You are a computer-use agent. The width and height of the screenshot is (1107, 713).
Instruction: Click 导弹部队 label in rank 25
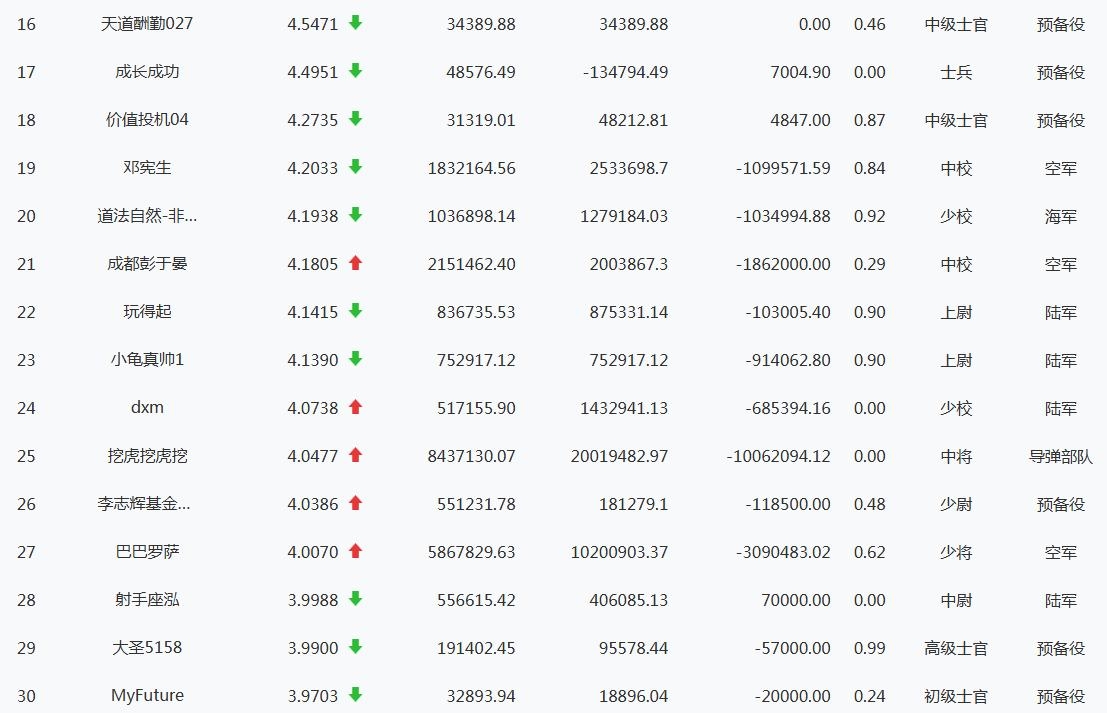[x=1061, y=456]
